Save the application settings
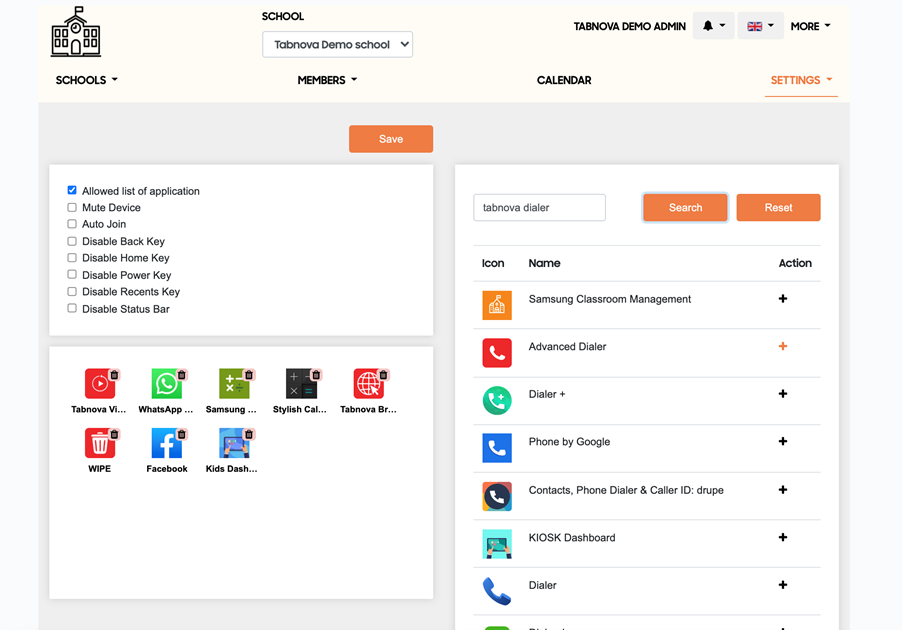 [391, 139]
